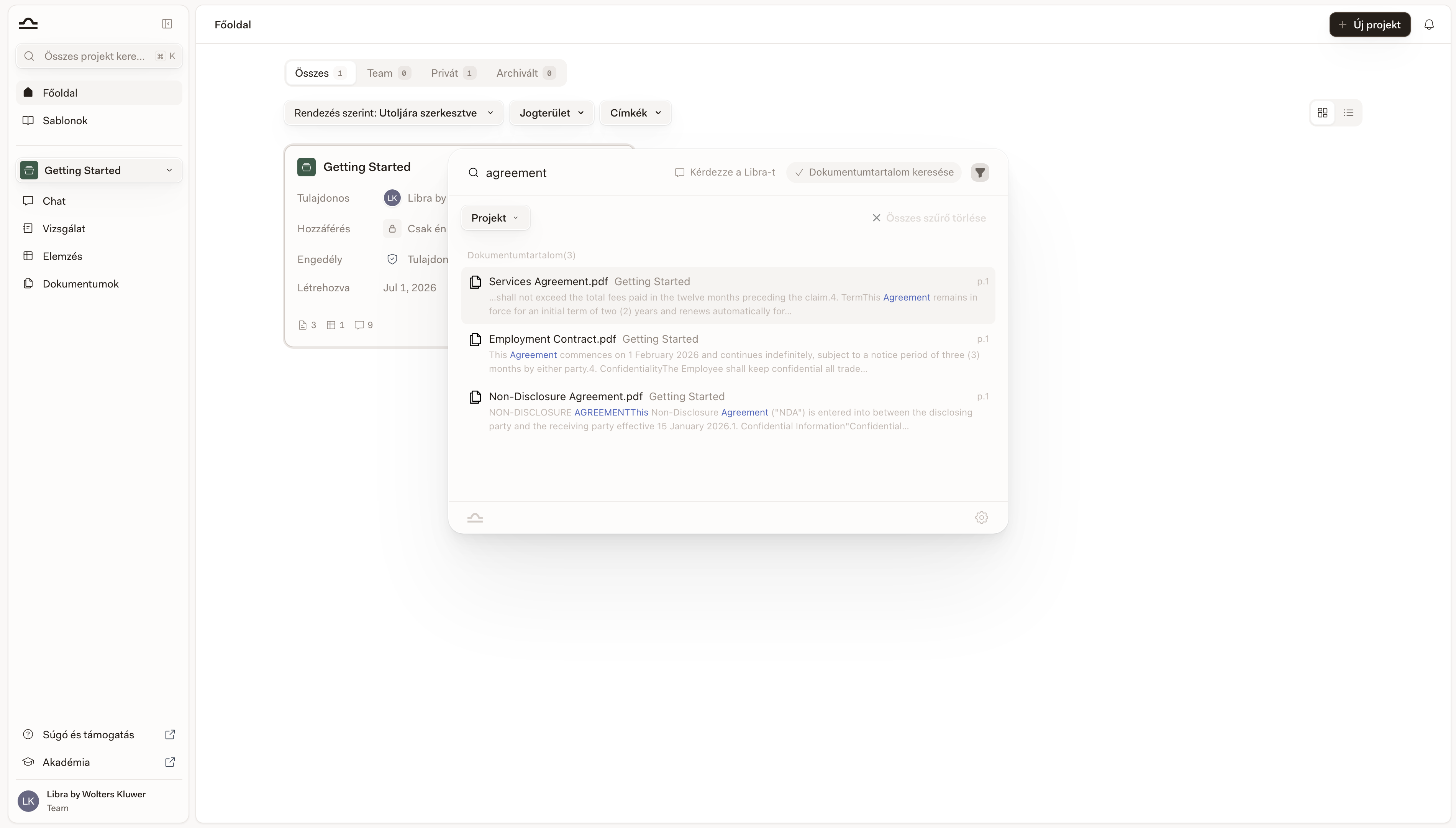Open Rendezés szerint sorting dropdown
The height and width of the screenshot is (828, 1456).
point(394,113)
